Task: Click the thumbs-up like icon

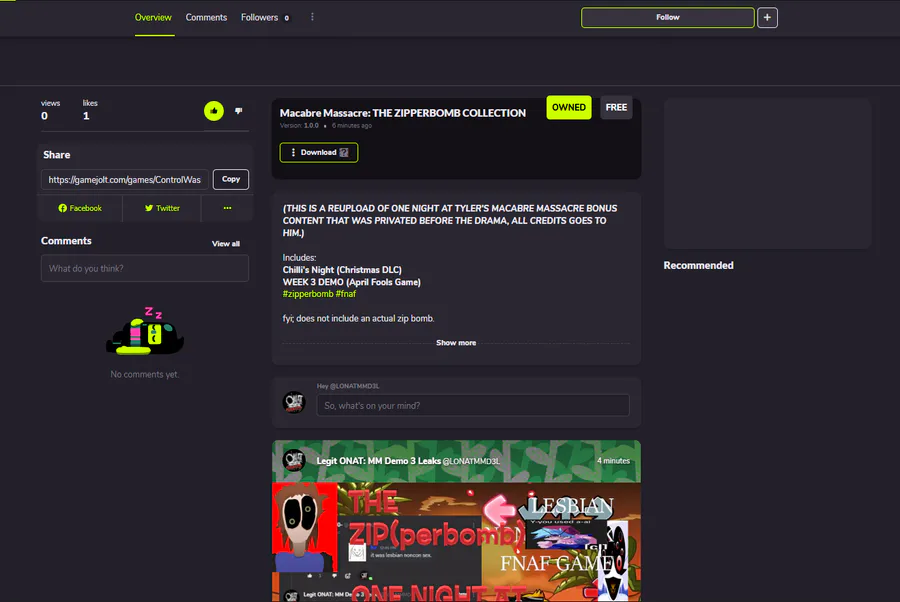Action: [214, 111]
